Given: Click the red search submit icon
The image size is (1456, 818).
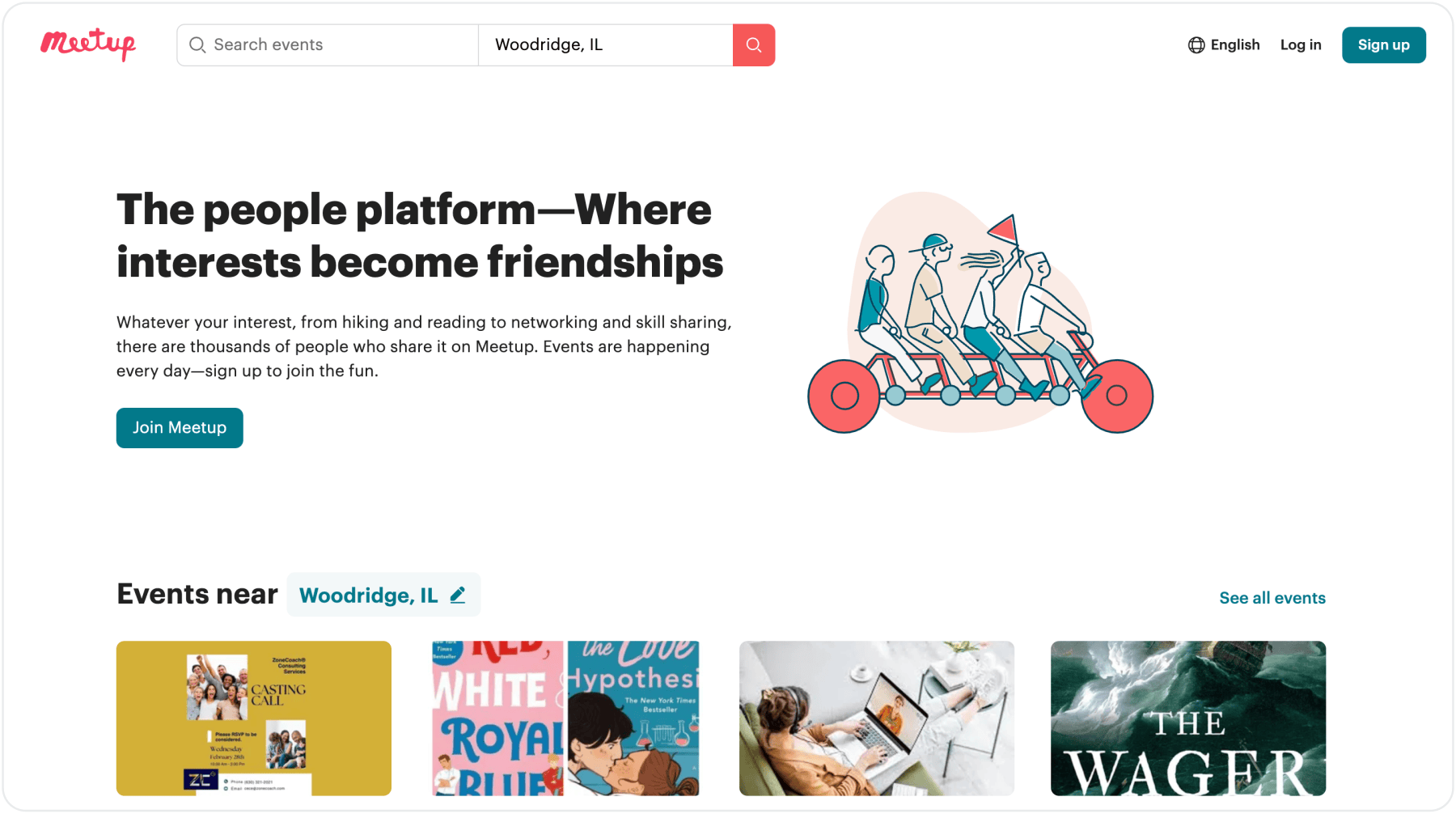Looking at the screenshot, I should coord(753,45).
